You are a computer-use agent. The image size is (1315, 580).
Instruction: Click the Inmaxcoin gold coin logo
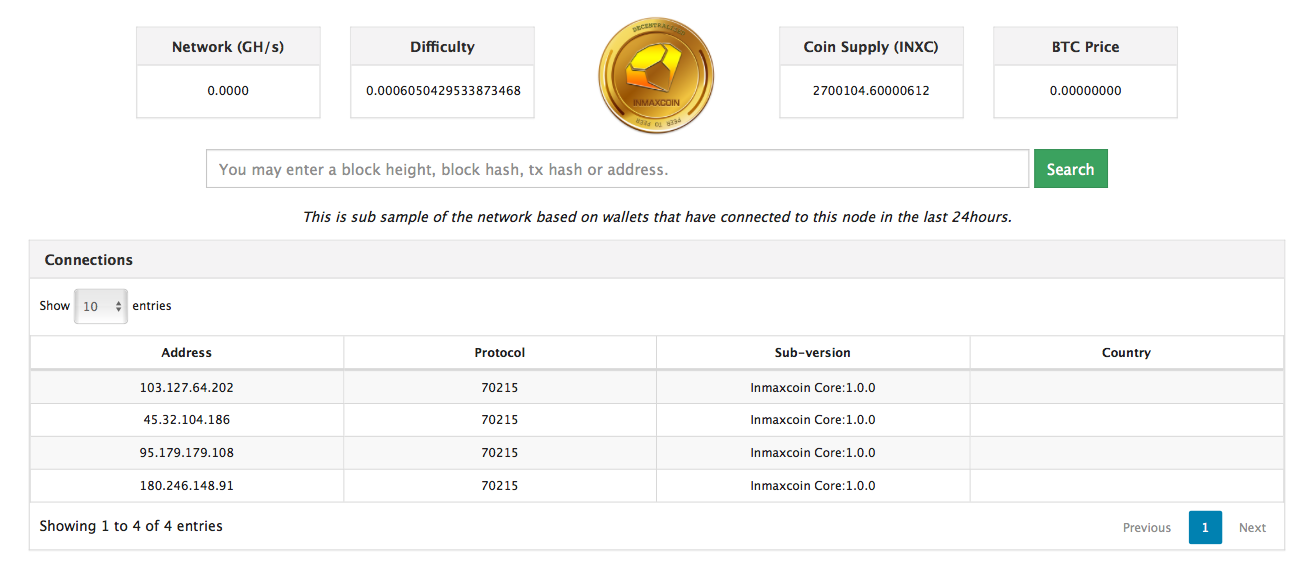coord(656,77)
